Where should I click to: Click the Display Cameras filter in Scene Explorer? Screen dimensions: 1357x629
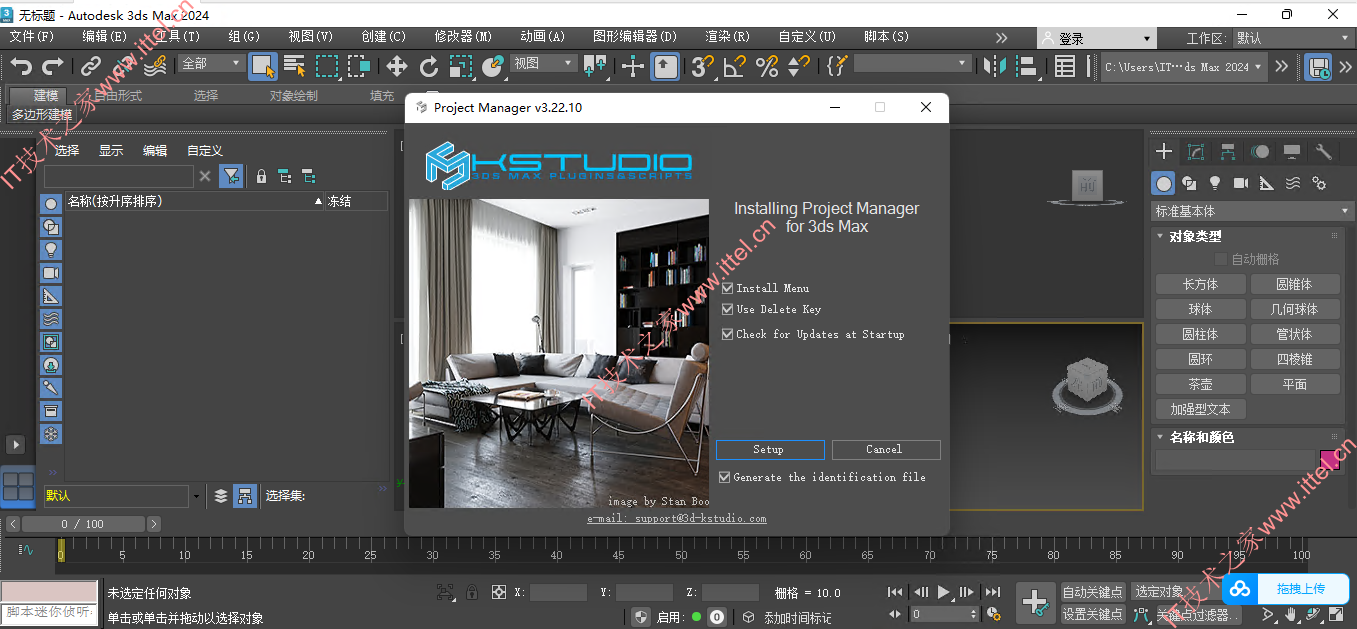(x=51, y=273)
